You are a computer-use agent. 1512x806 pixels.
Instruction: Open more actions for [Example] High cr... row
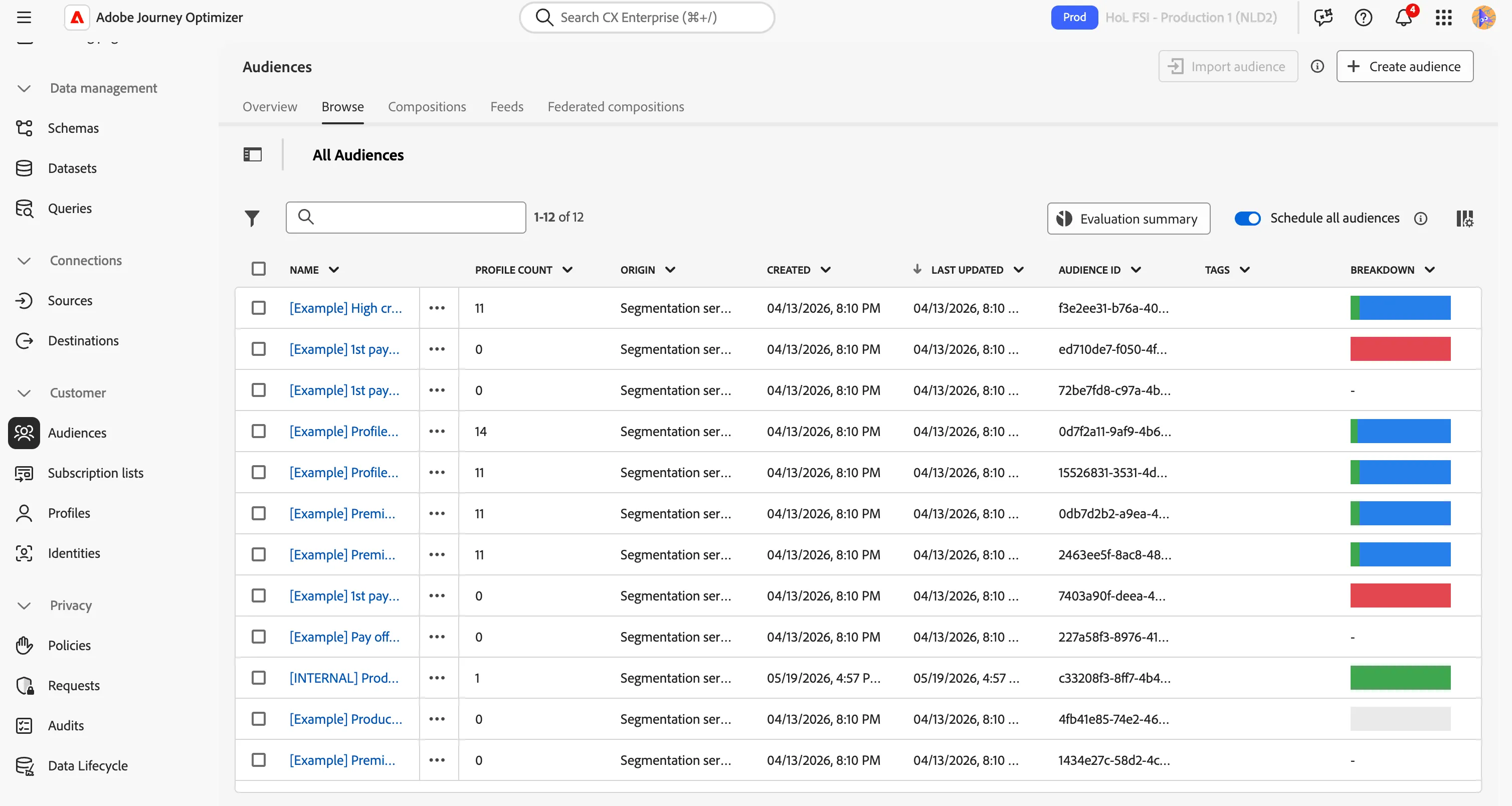click(437, 308)
